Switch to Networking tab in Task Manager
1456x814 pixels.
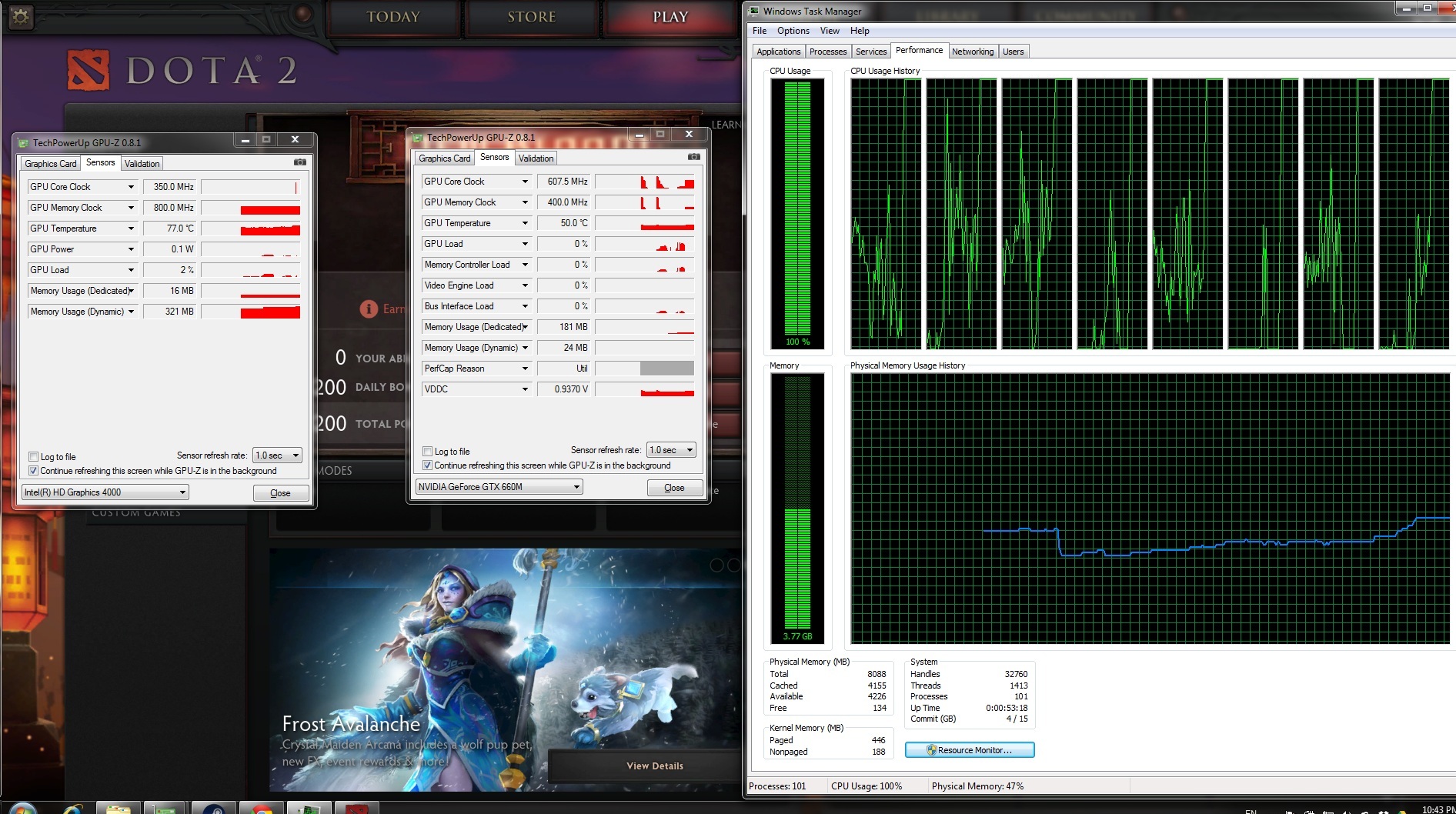point(973,52)
